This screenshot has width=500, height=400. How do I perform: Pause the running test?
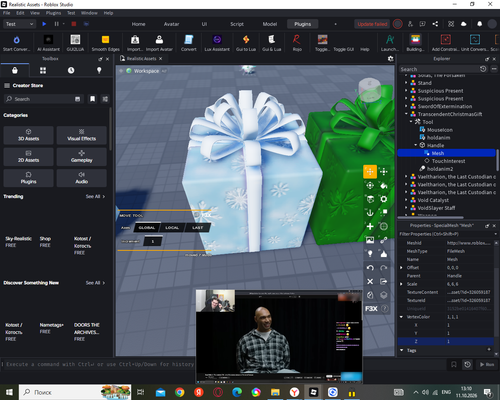click(x=56, y=24)
